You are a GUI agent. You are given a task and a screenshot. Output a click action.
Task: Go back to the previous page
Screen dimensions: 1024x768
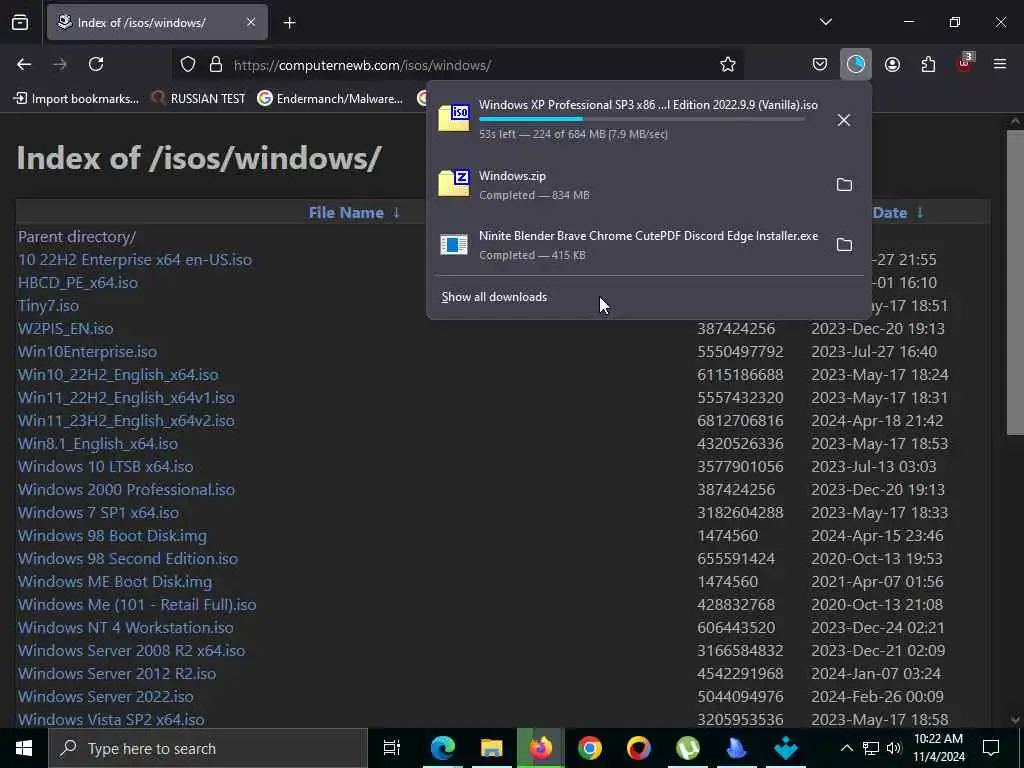click(x=24, y=64)
